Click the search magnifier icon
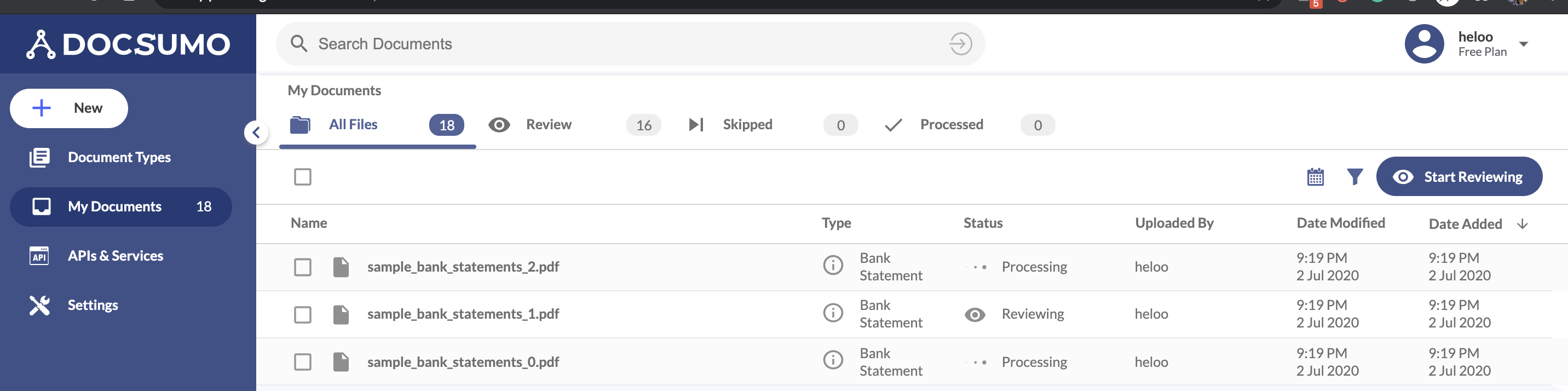Viewport: 1568px width, 391px height. pyautogui.click(x=299, y=44)
